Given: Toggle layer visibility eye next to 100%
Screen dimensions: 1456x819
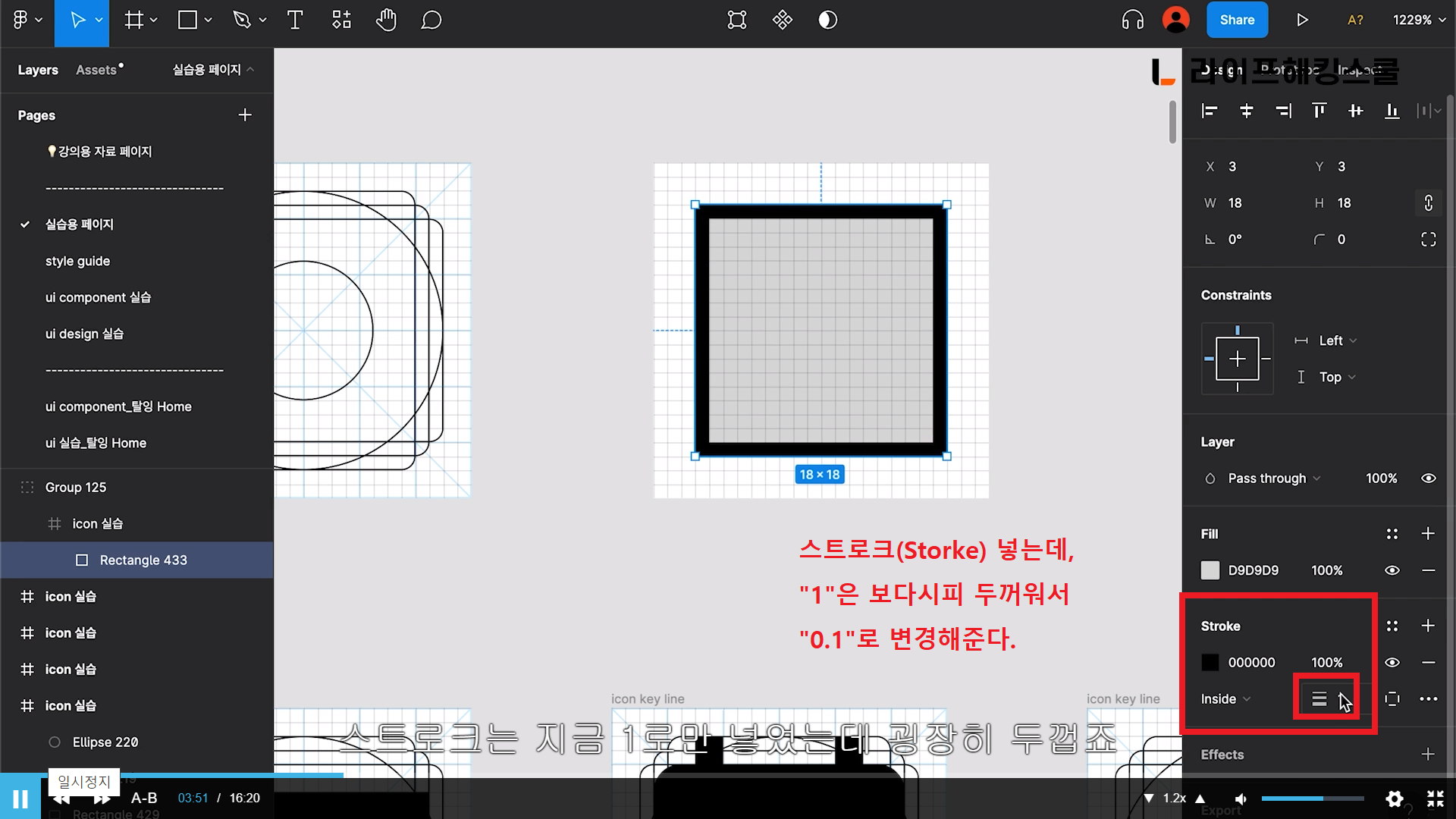Looking at the screenshot, I should point(1428,479).
